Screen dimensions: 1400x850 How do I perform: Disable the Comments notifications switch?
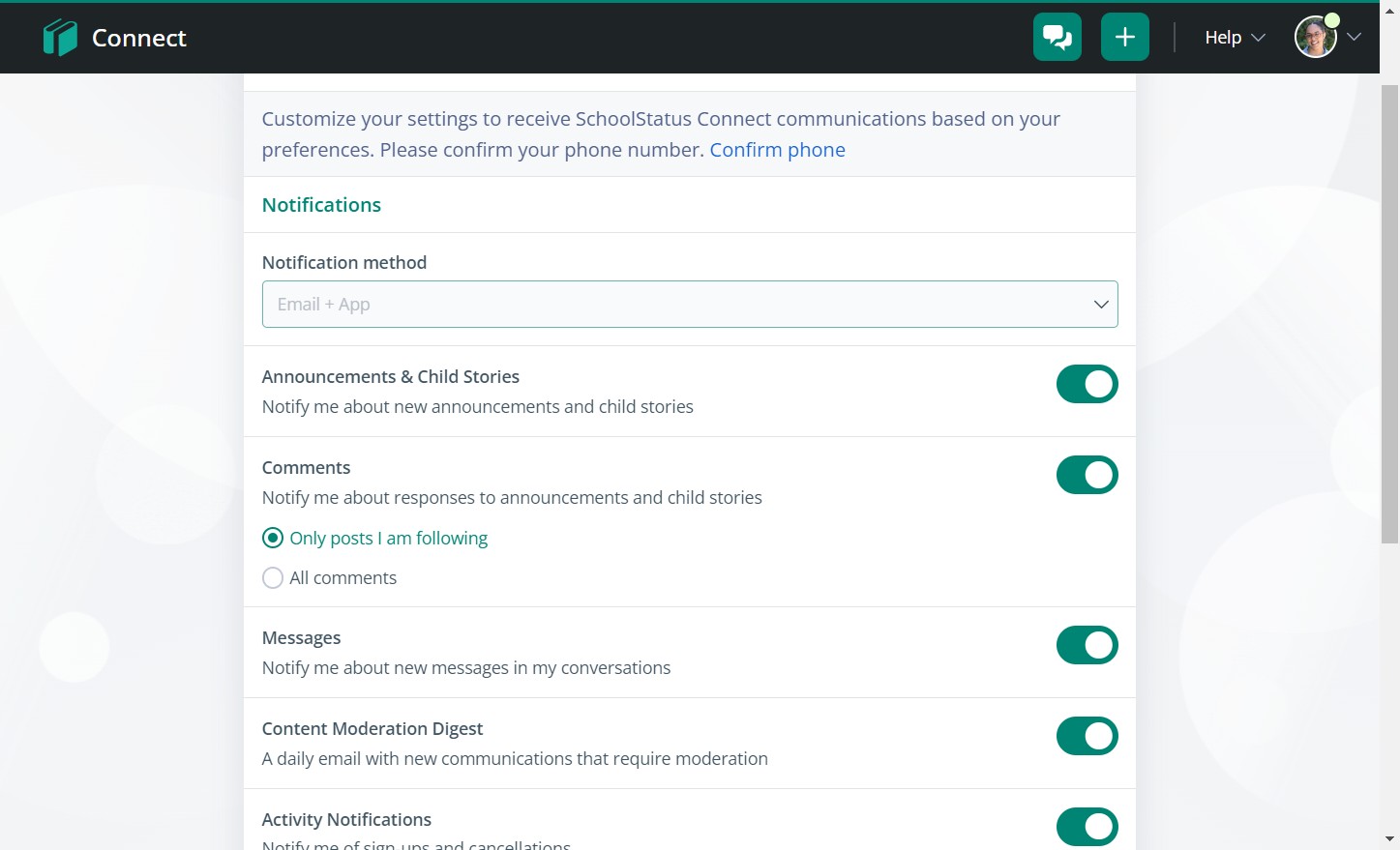point(1087,475)
